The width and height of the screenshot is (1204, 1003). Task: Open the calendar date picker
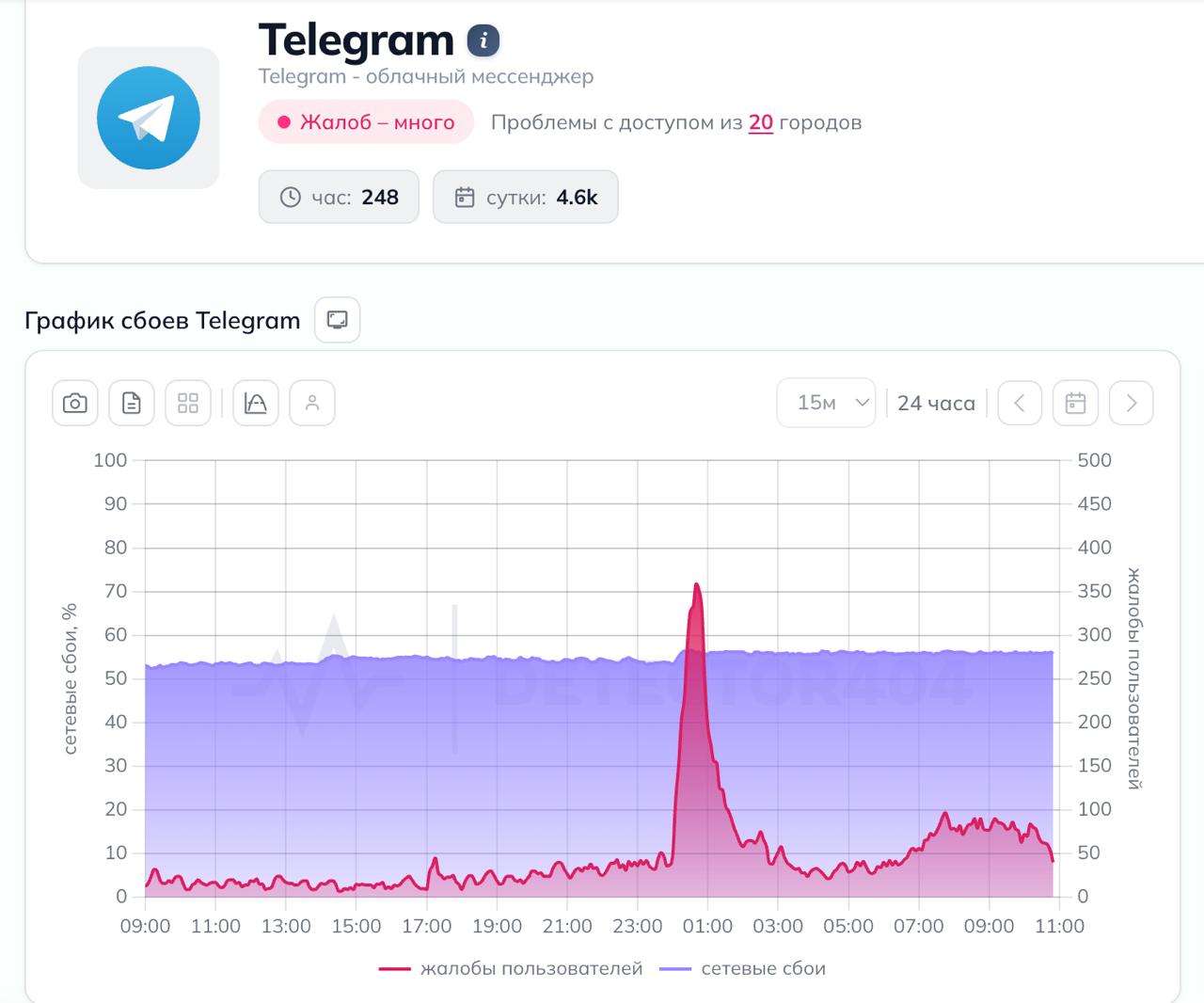pos(1075,404)
